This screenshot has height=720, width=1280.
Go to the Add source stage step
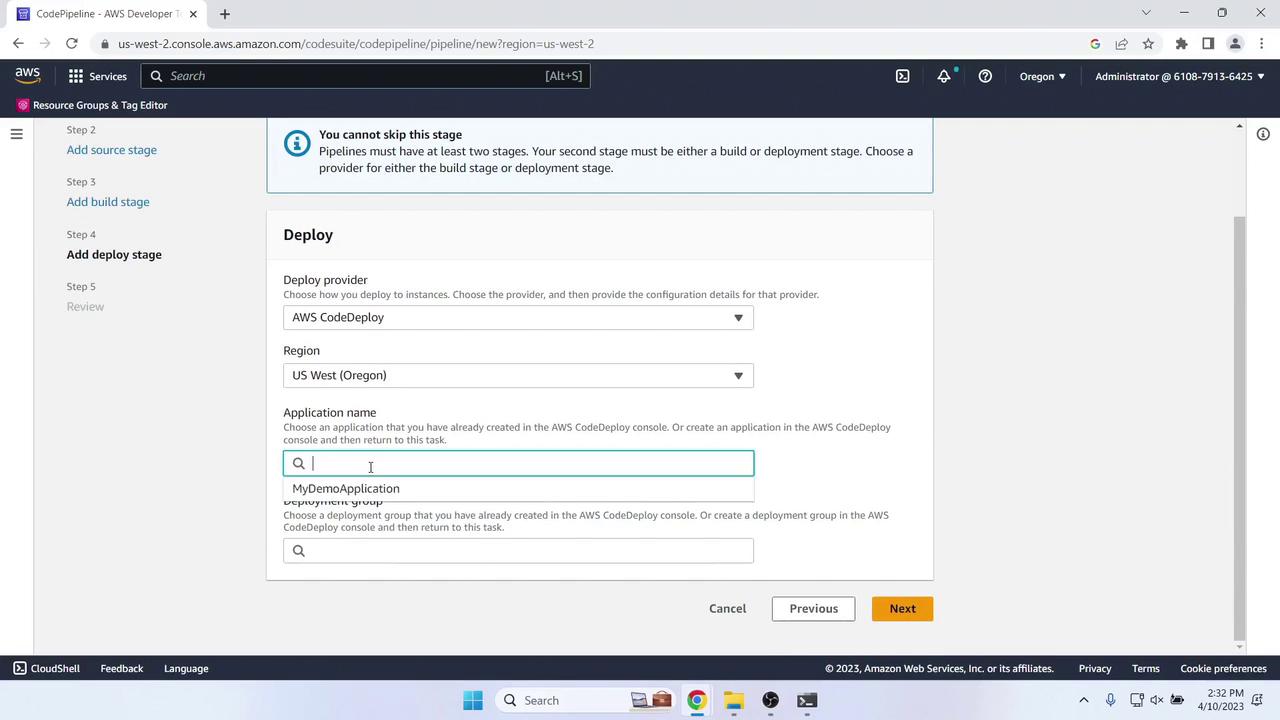(x=112, y=150)
